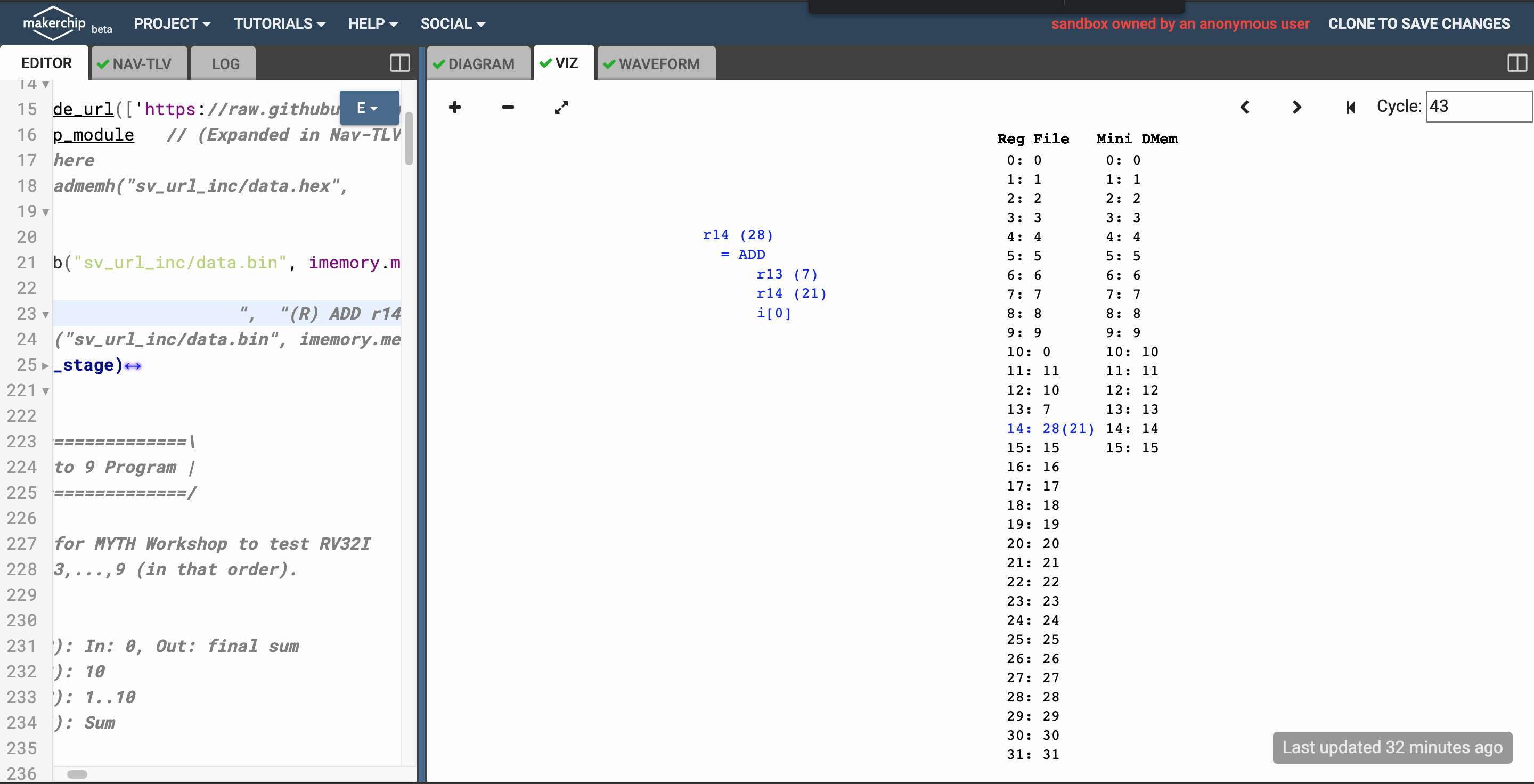Expand folded code at line 25
This screenshot has width=1534, height=784.
(x=46, y=365)
